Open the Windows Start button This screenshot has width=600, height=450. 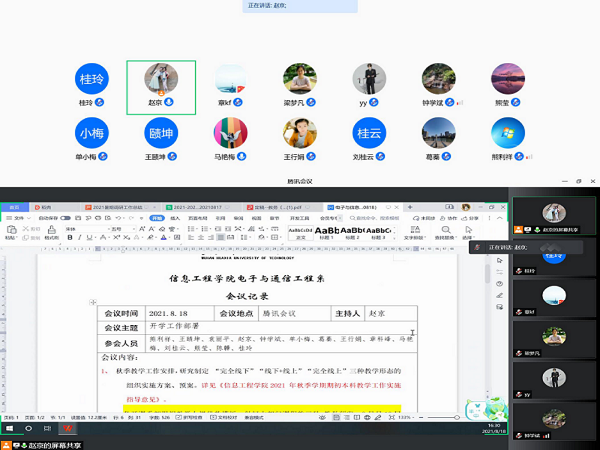[x=8, y=428]
